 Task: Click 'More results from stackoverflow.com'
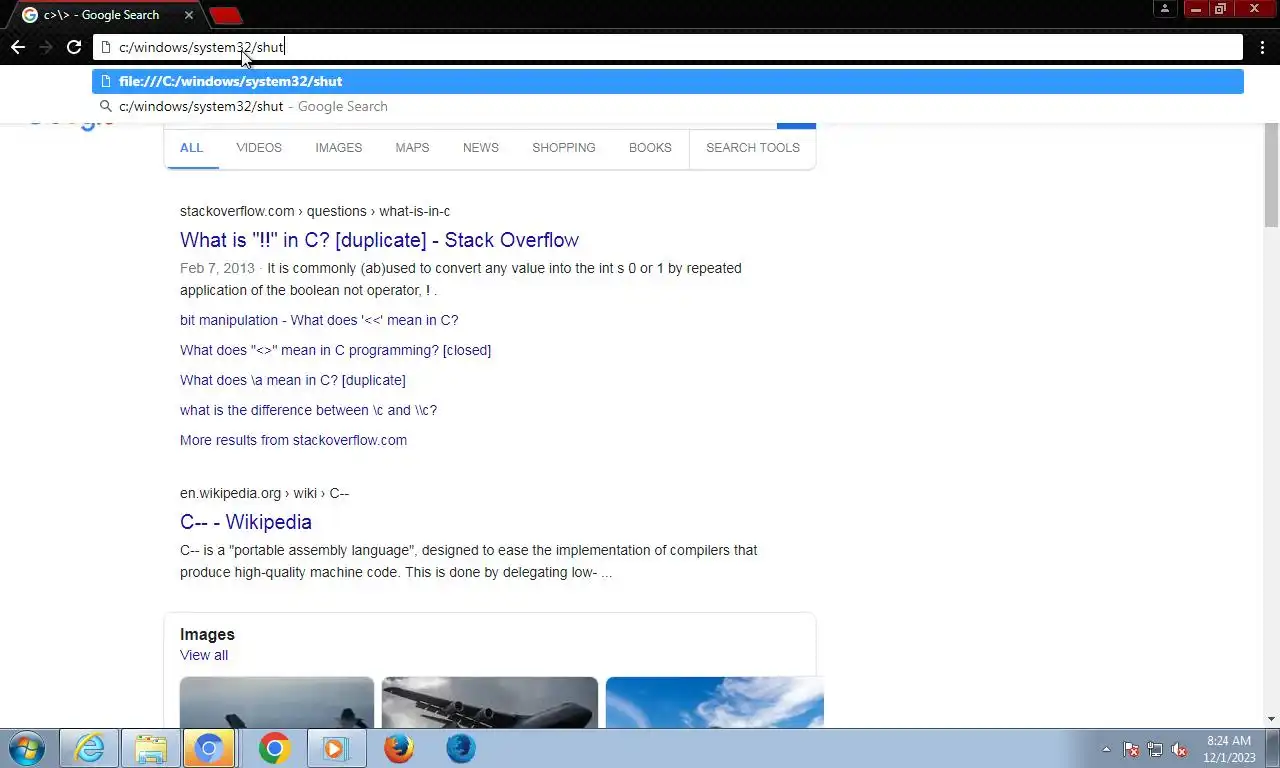293,440
